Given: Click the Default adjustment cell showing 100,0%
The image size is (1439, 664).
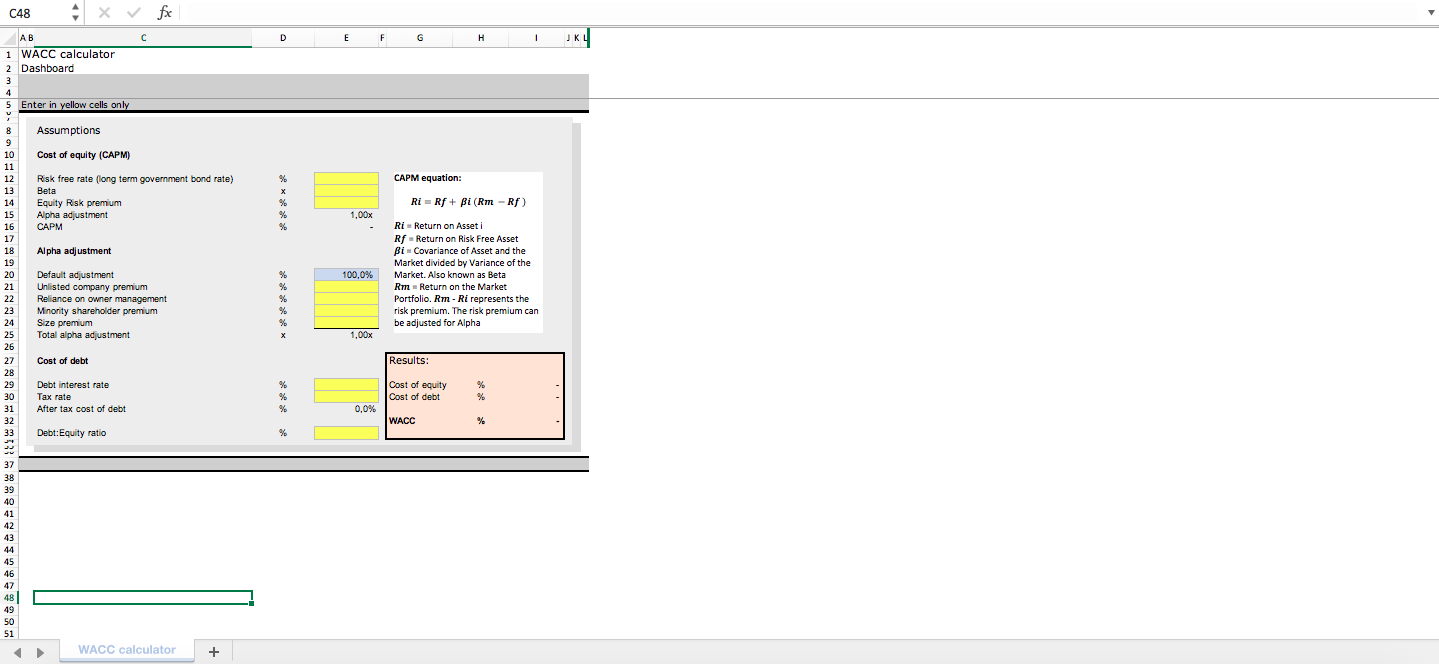Looking at the screenshot, I should pyautogui.click(x=345, y=274).
